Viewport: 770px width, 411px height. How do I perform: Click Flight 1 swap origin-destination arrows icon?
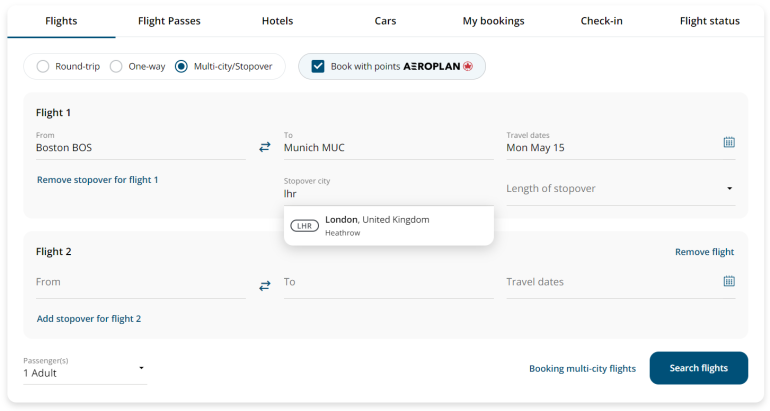click(265, 147)
